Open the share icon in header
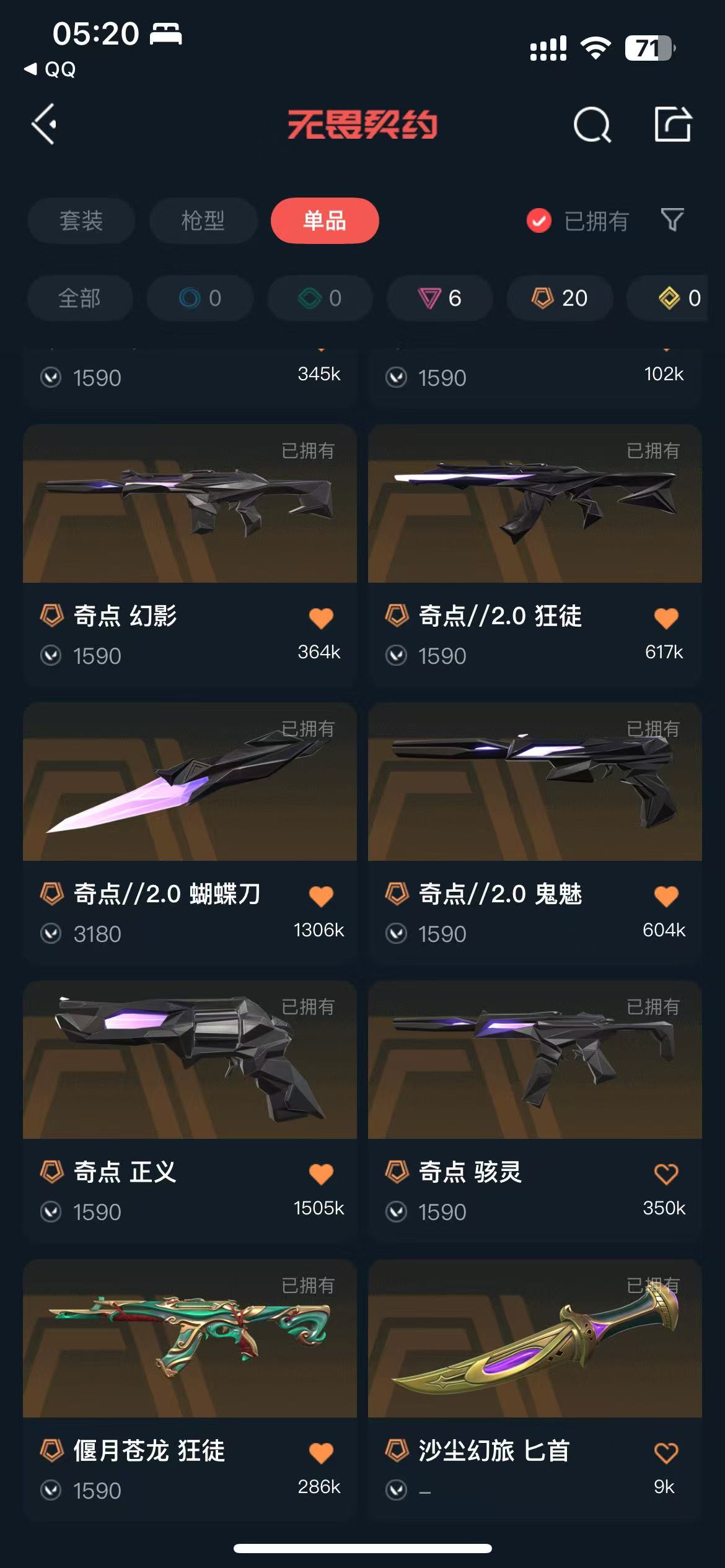This screenshot has height=1568, width=725. (673, 124)
